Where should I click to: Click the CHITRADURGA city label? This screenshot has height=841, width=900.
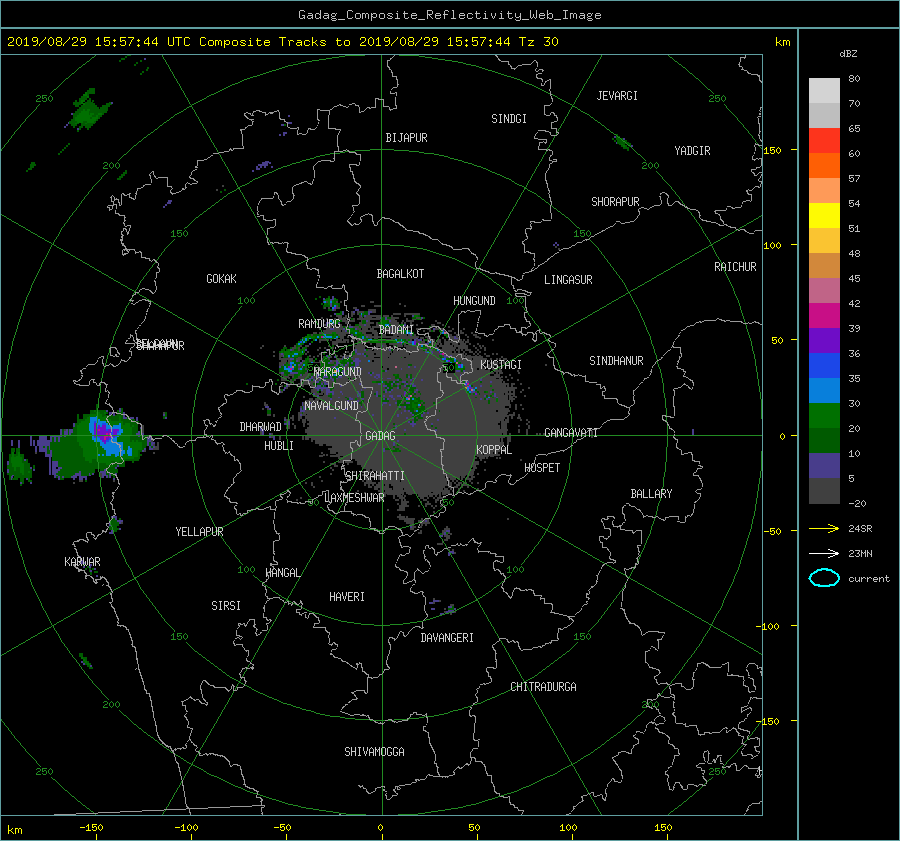[543, 687]
